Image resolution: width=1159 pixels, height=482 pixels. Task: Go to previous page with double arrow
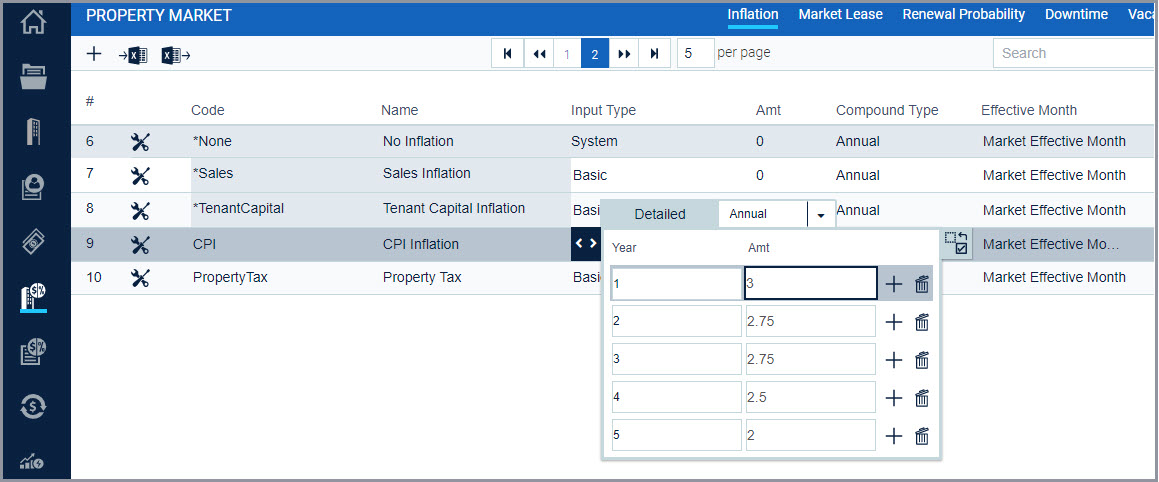[540, 53]
